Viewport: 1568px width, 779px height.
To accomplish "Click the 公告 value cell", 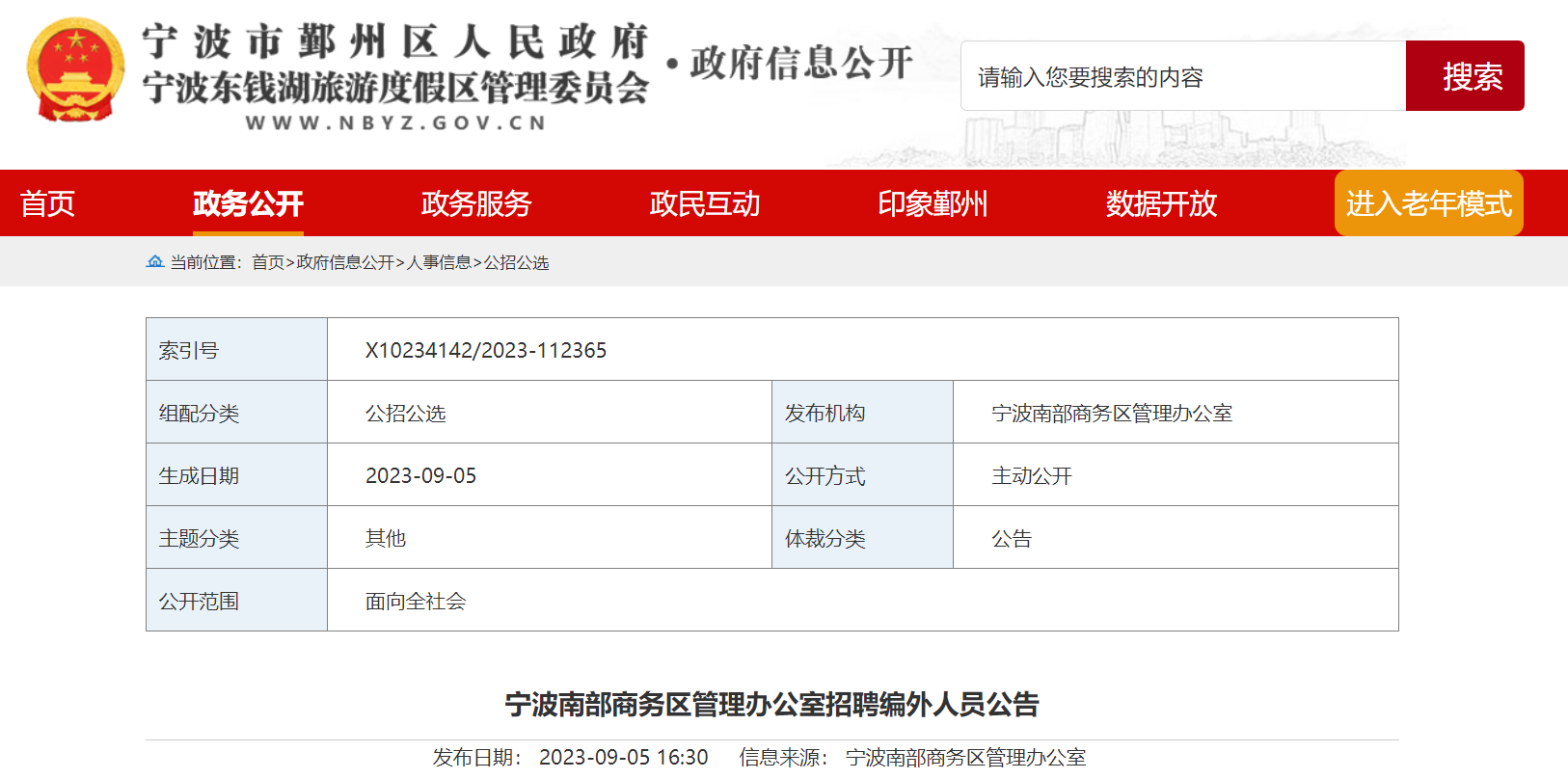I will click(1176, 537).
